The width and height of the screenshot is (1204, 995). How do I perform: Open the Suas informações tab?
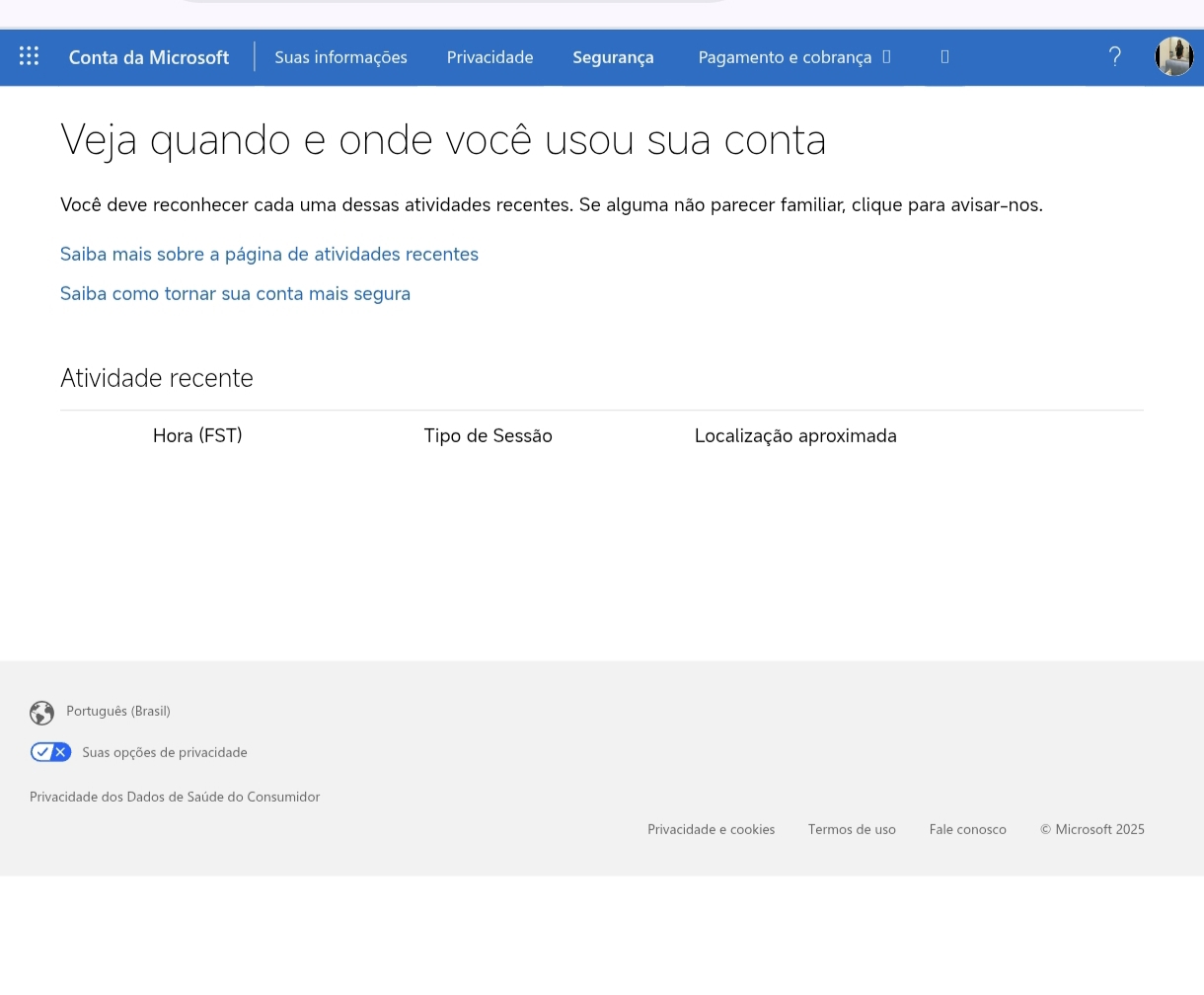[340, 57]
